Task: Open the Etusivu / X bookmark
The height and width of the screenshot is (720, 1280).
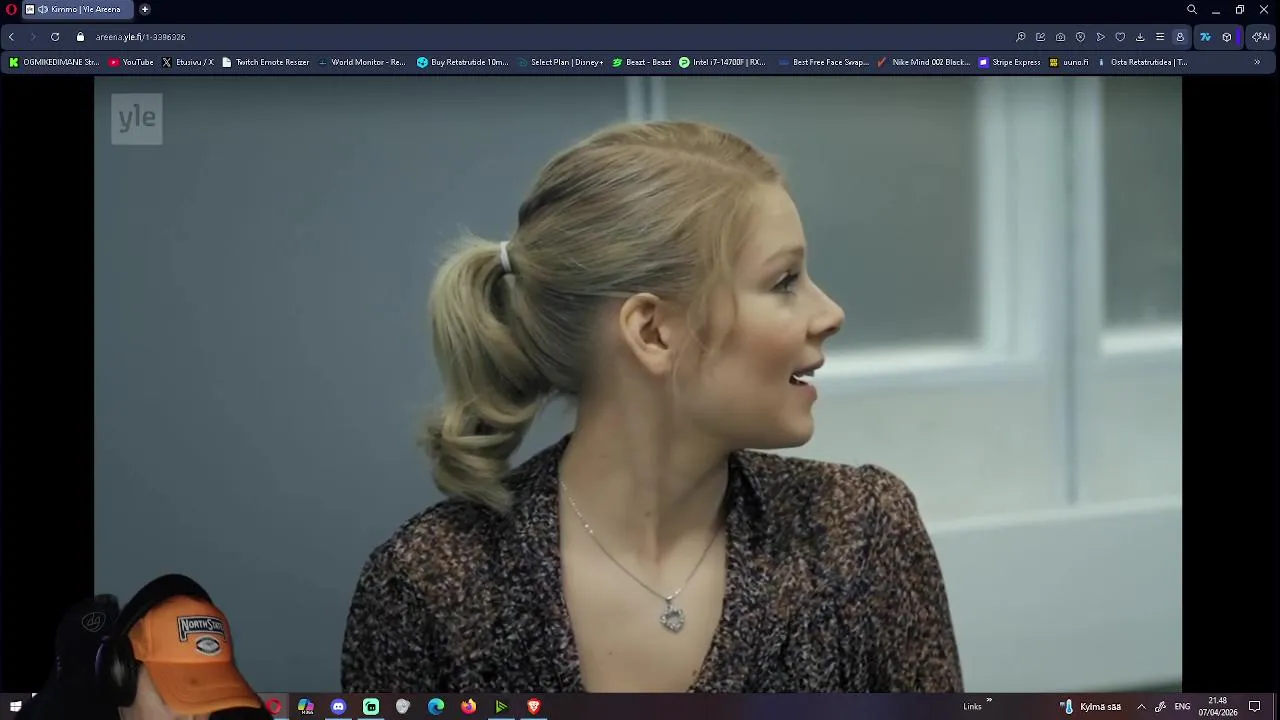Action: tap(188, 62)
